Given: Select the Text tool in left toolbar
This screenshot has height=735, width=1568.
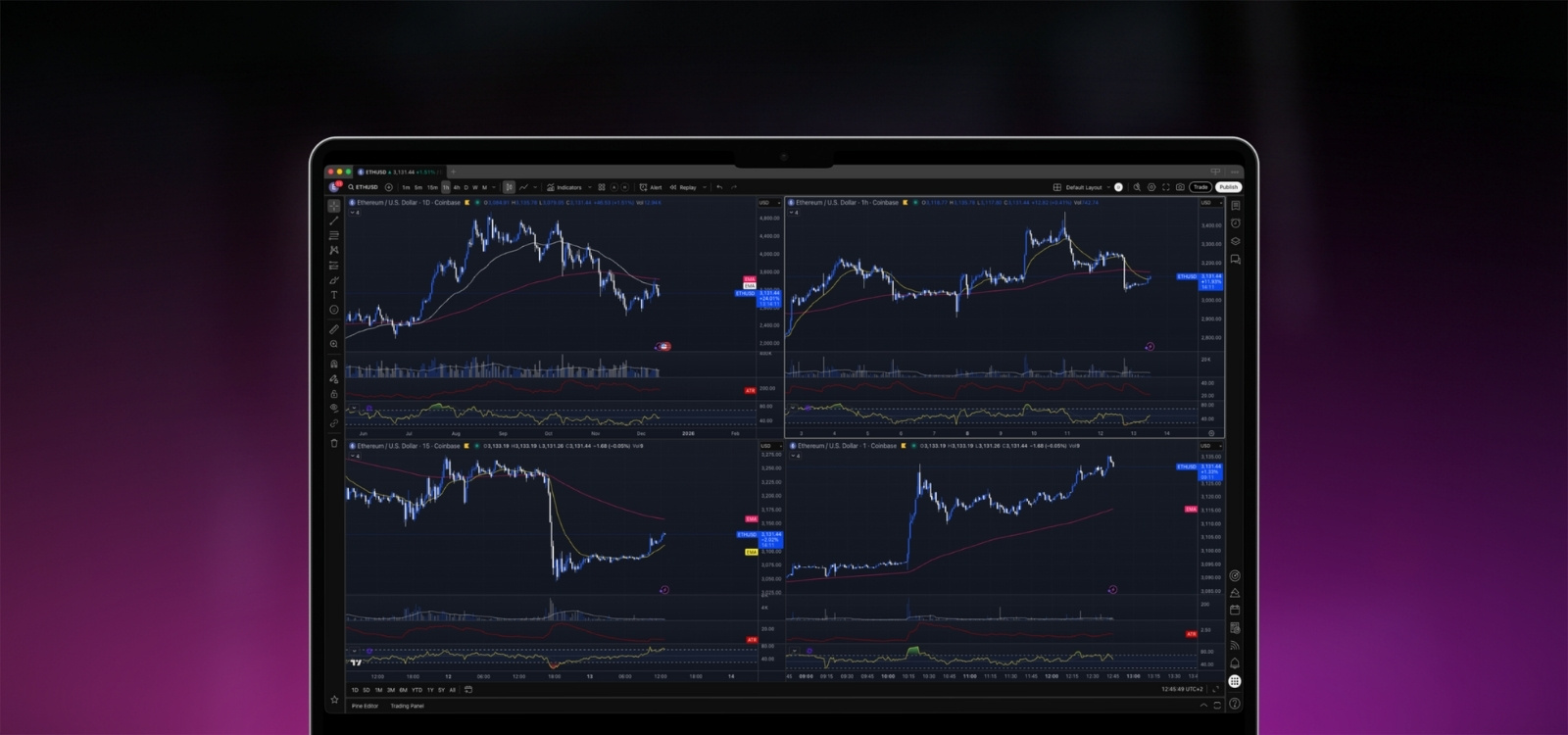Looking at the screenshot, I should [x=333, y=295].
